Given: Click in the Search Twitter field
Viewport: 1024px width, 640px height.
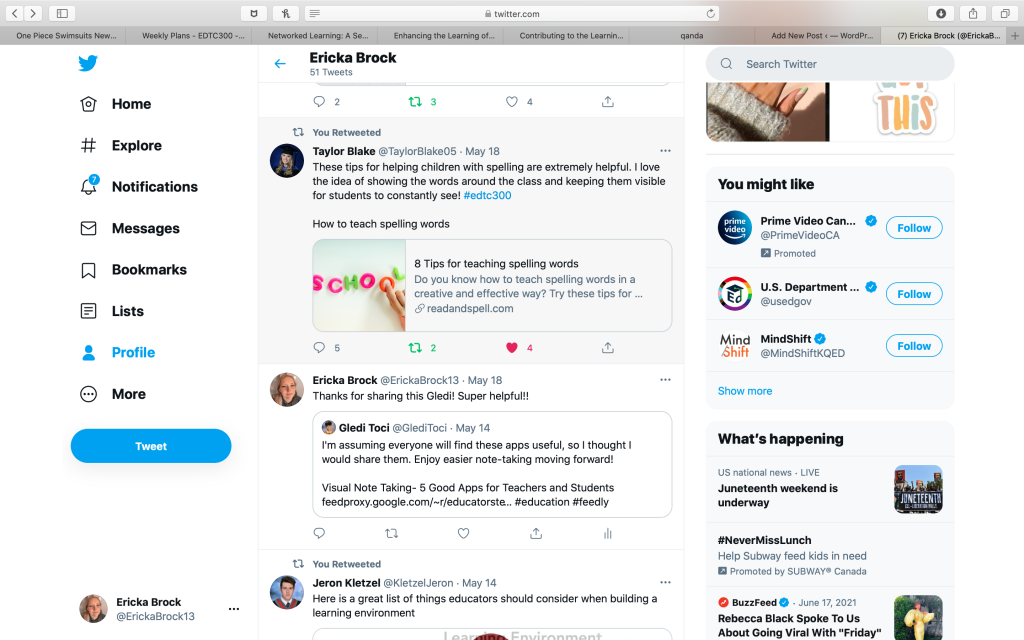Looking at the screenshot, I should pyautogui.click(x=829, y=64).
